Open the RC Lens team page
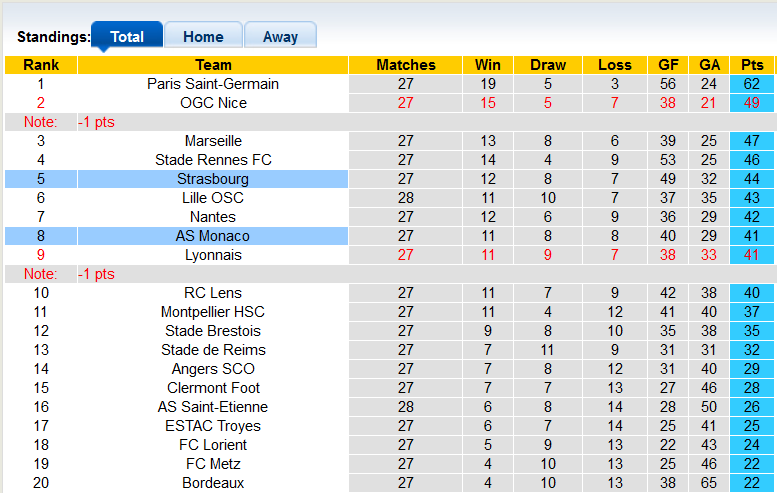The height and width of the screenshot is (493, 777). coord(213,293)
